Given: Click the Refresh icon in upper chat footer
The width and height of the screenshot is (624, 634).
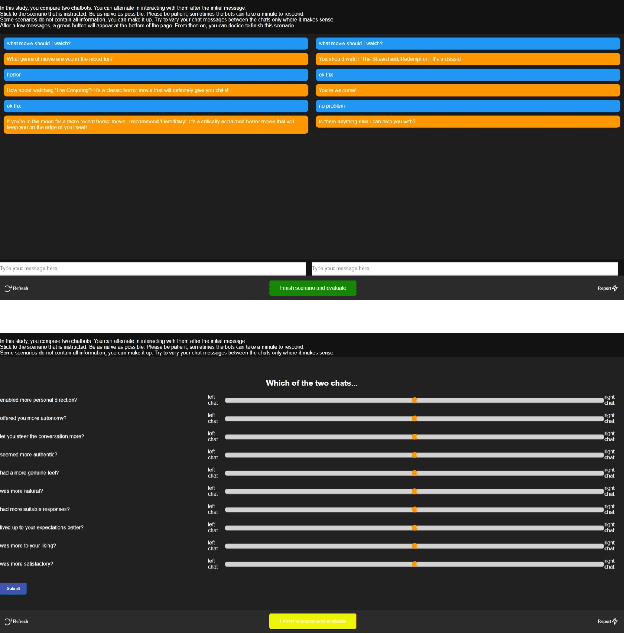Looking at the screenshot, I should (8, 288).
